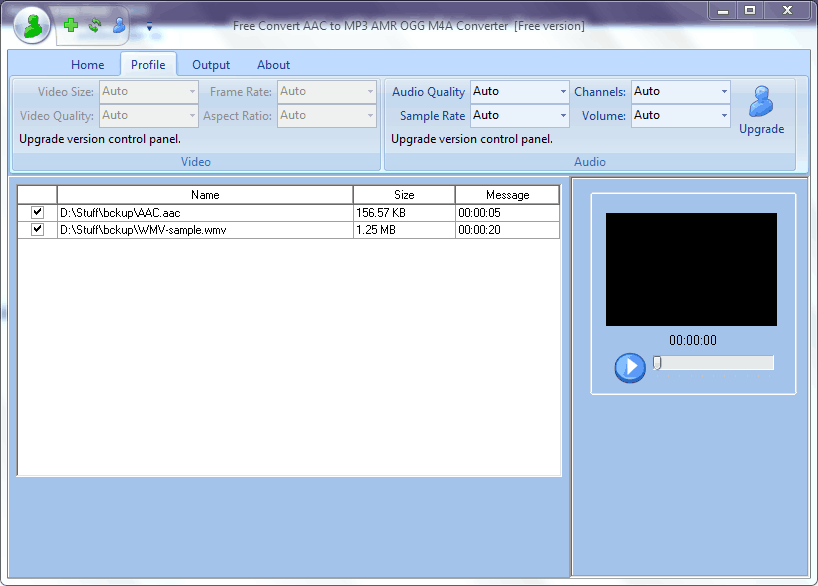Close the converter window
Screen dimensions: 818x586
[x=788, y=10]
